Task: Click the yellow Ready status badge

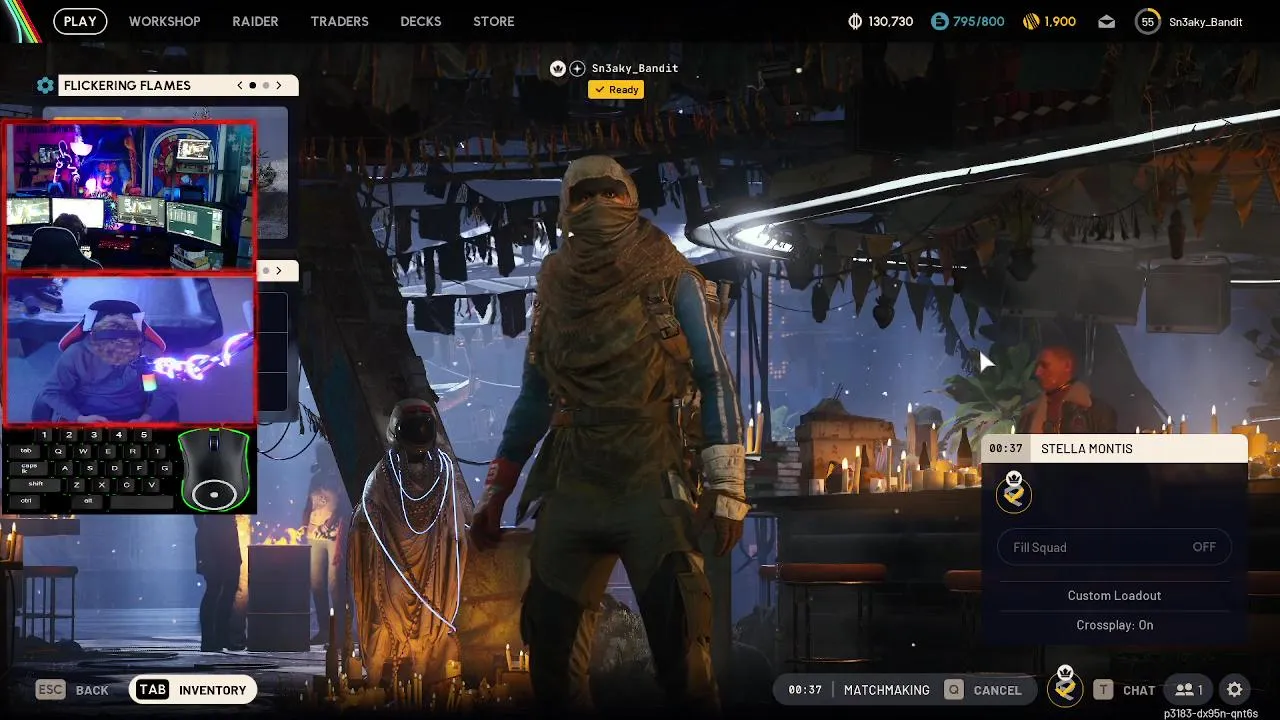Action: point(616,89)
